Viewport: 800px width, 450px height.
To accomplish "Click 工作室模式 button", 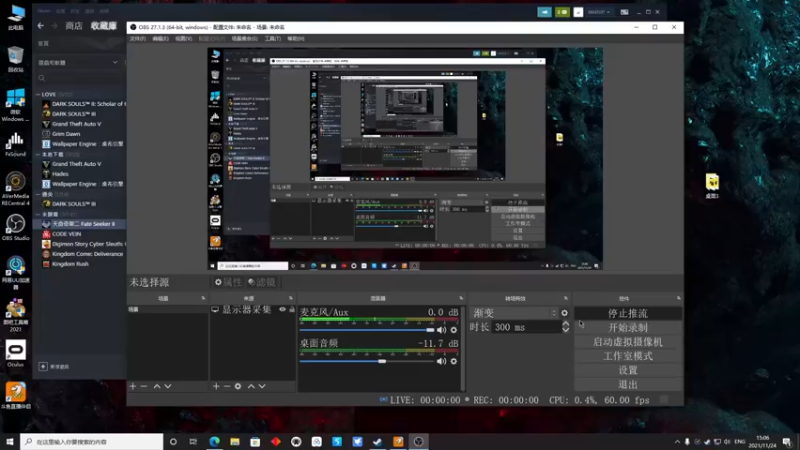I will (x=628, y=356).
